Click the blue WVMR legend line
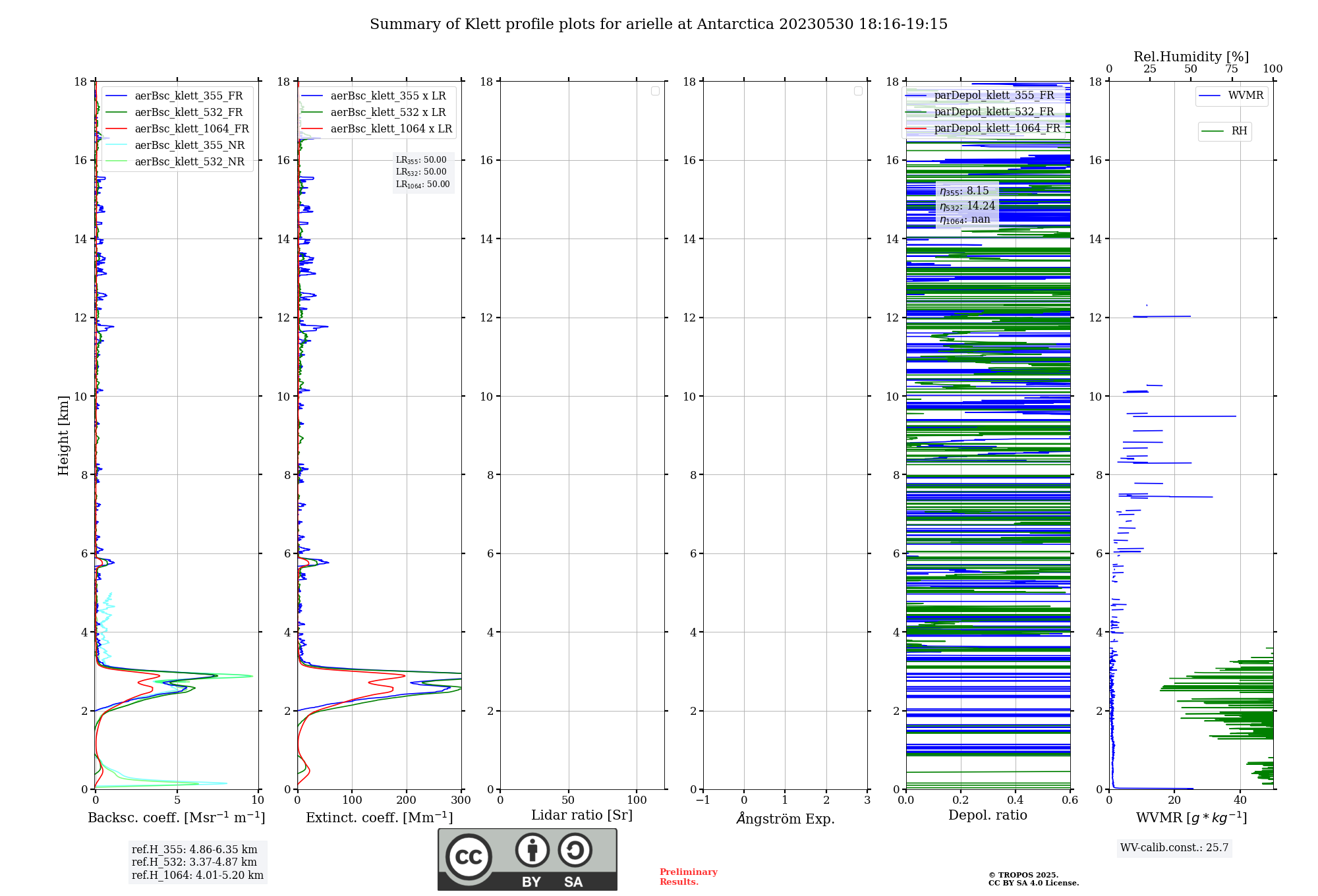The height and width of the screenshot is (896, 1318). (x=1210, y=96)
